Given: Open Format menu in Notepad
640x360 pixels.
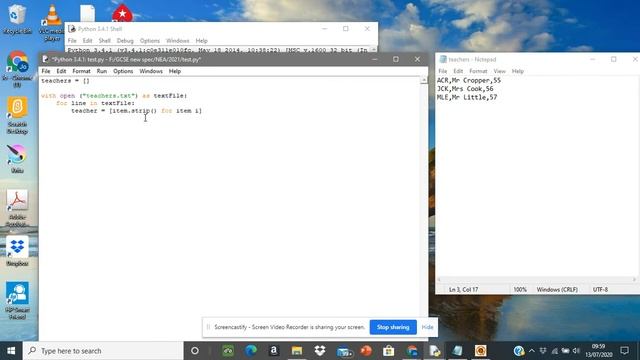Looking at the screenshot, I should (x=478, y=71).
